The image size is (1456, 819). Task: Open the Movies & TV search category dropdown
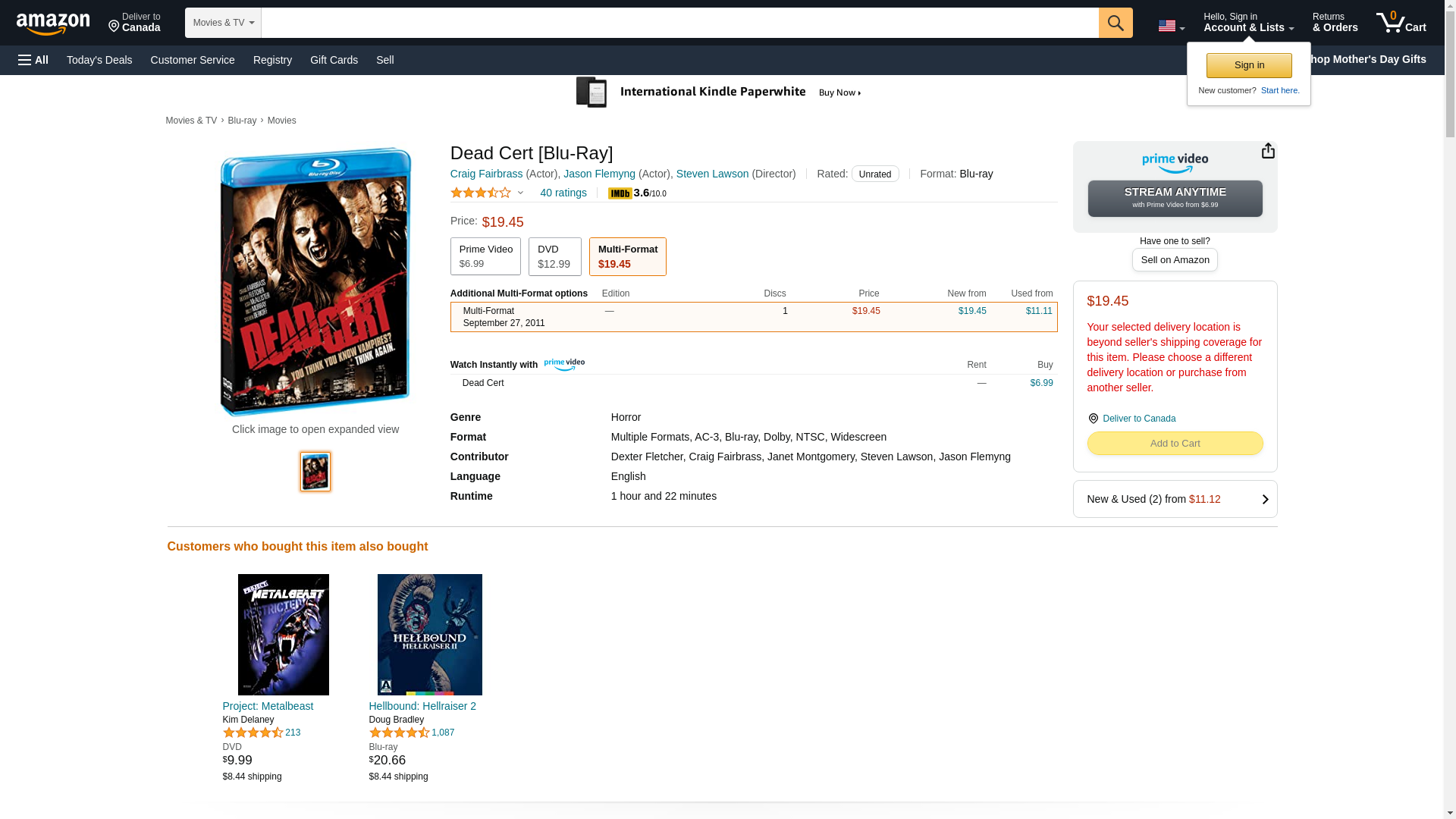[223, 23]
